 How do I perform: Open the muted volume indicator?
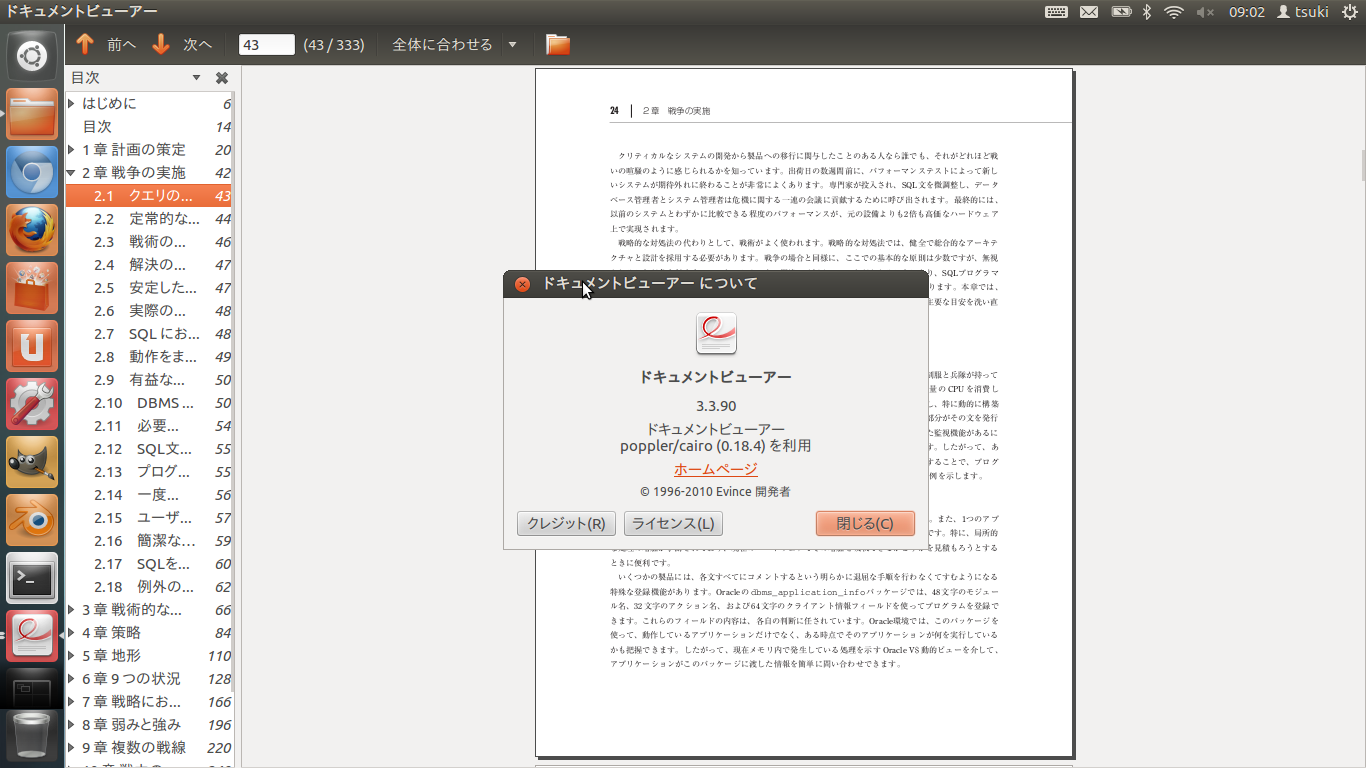point(1205,12)
